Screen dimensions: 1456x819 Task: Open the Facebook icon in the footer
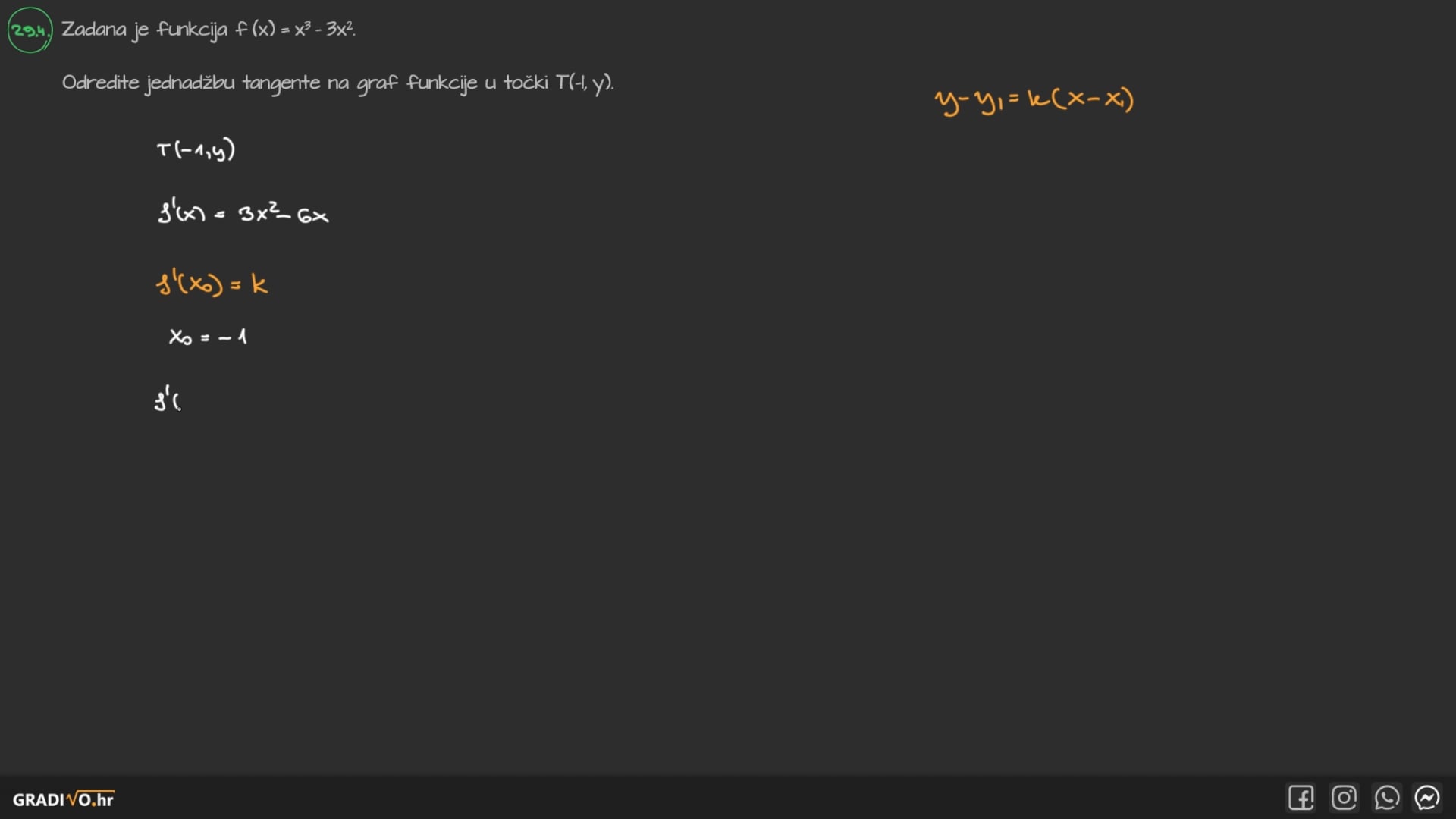coord(1301,798)
